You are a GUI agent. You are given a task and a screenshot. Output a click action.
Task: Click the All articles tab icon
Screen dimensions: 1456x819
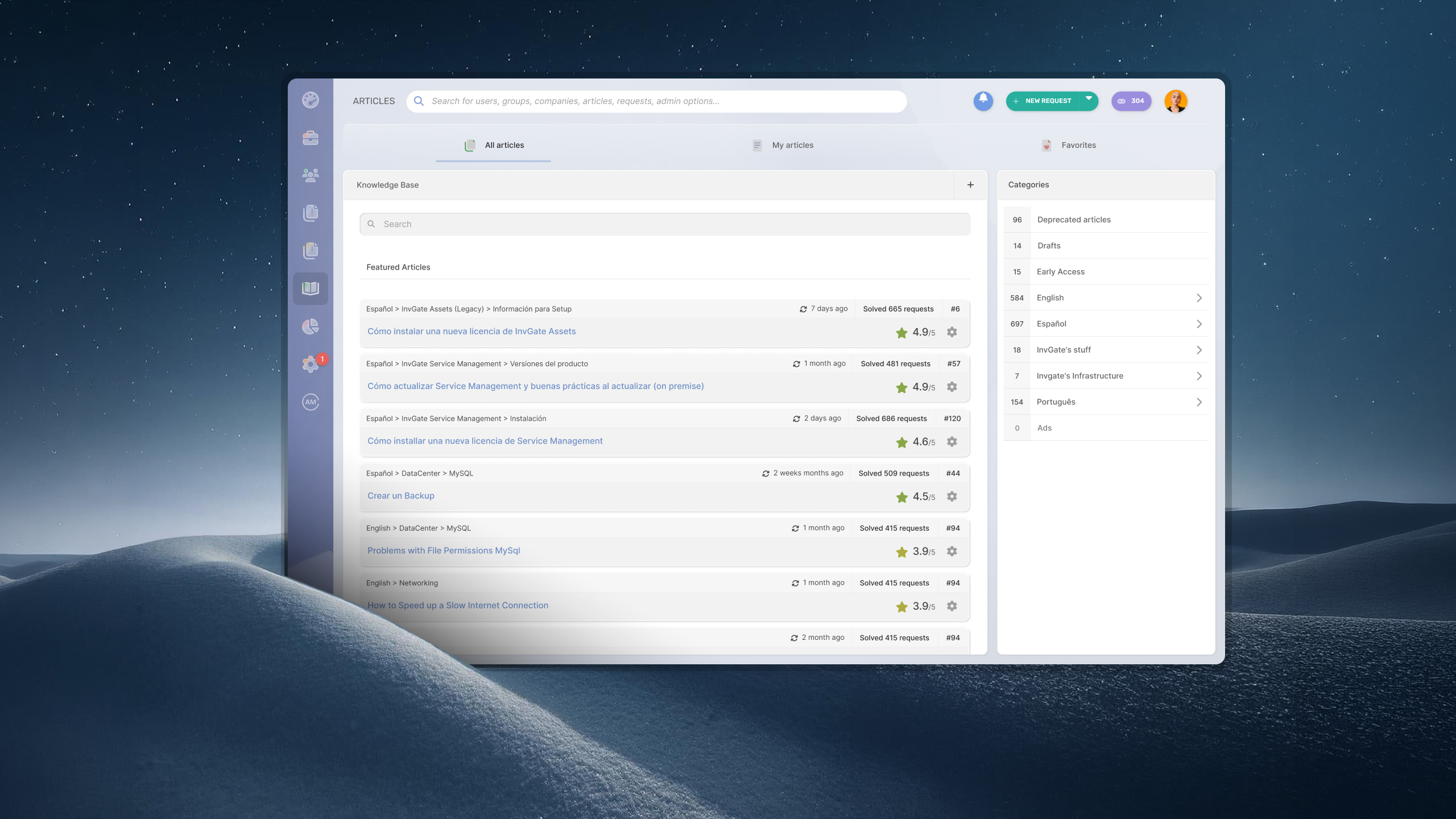(x=470, y=146)
